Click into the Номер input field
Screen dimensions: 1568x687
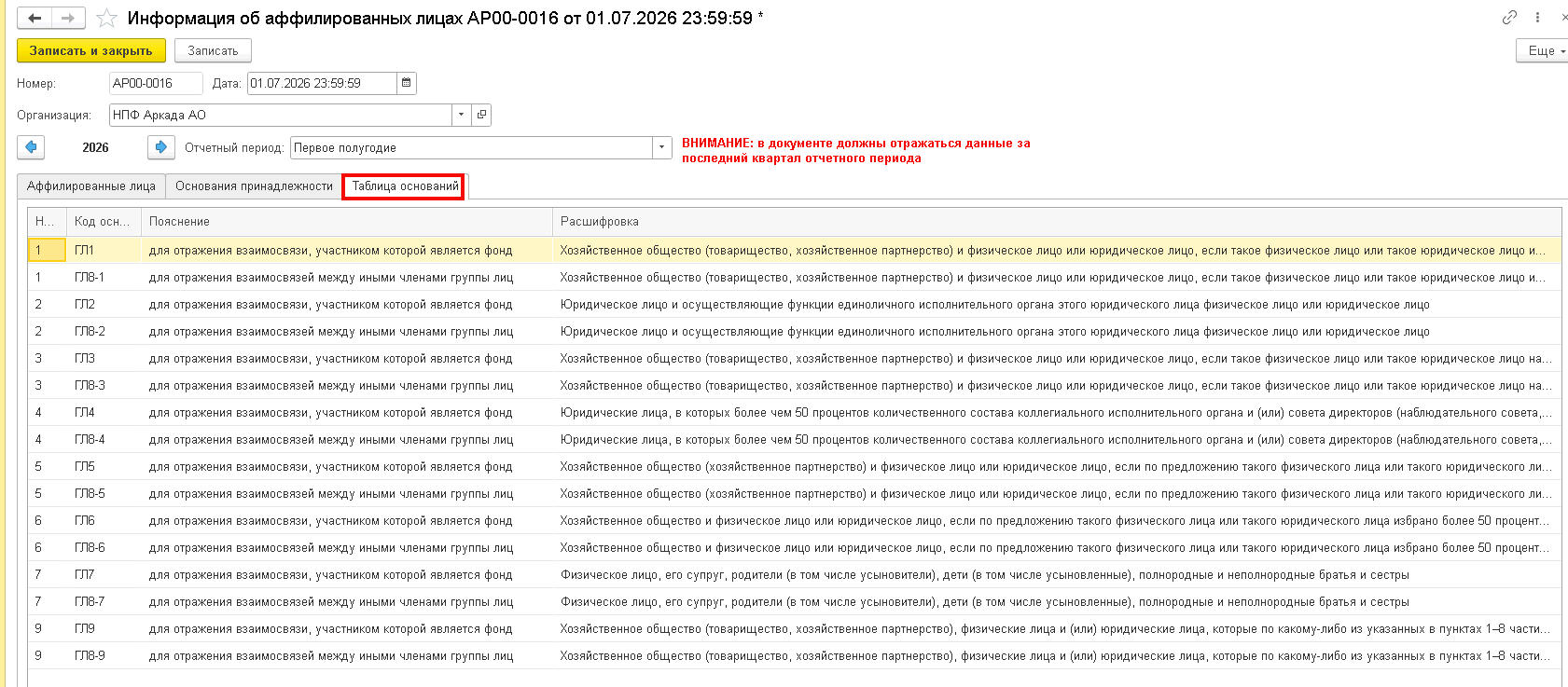pos(155,83)
